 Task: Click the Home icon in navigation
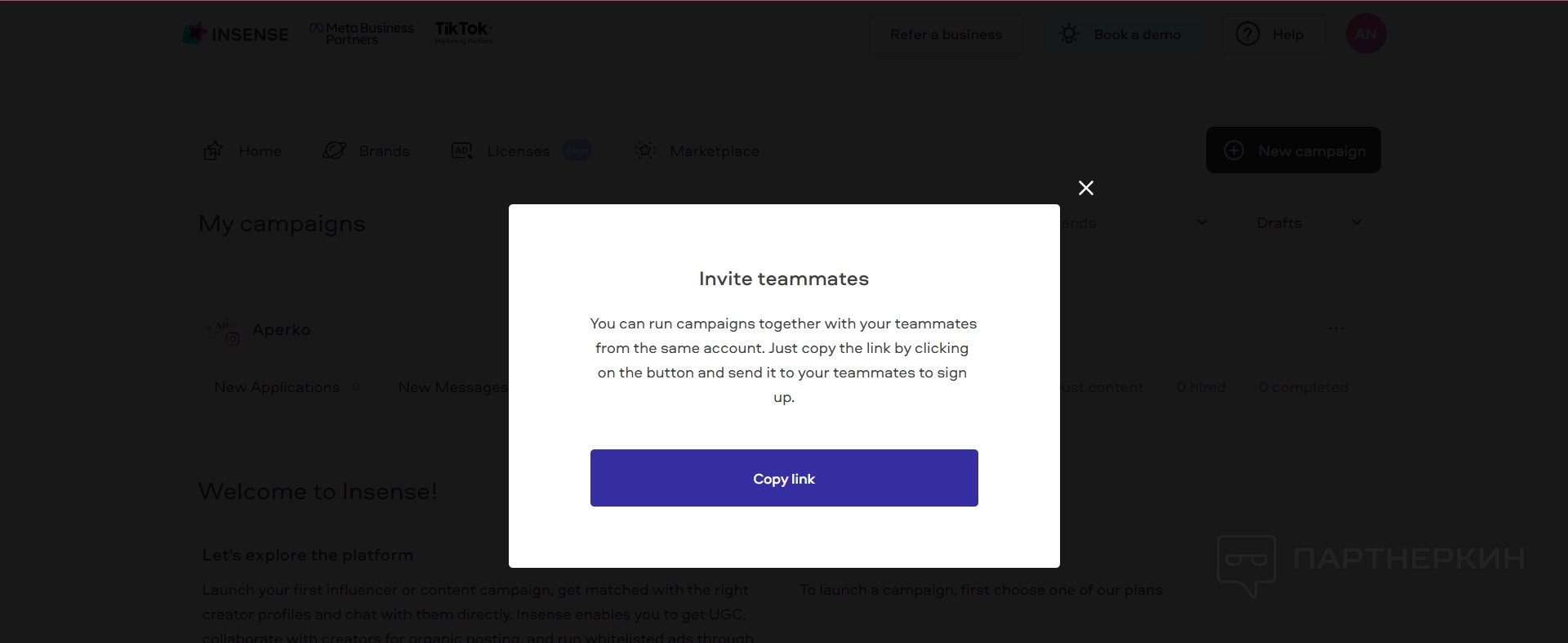click(x=213, y=151)
